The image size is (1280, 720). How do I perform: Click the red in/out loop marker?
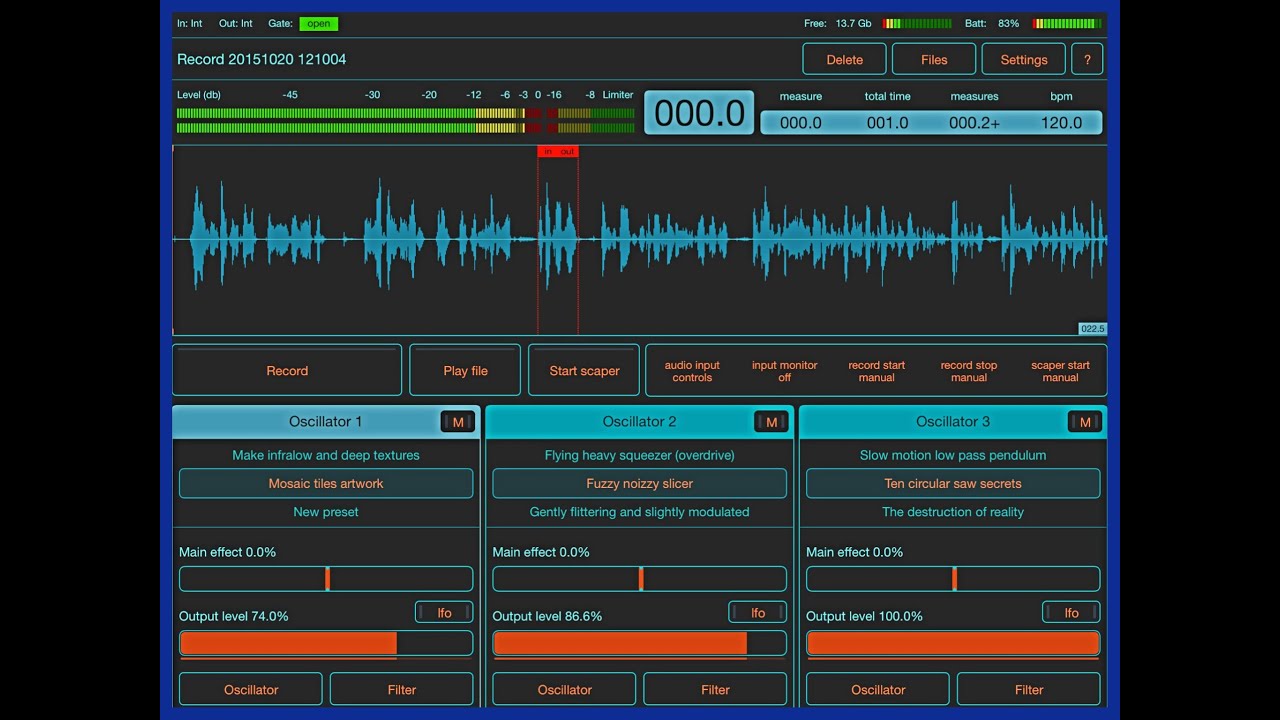tap(558, 152)
